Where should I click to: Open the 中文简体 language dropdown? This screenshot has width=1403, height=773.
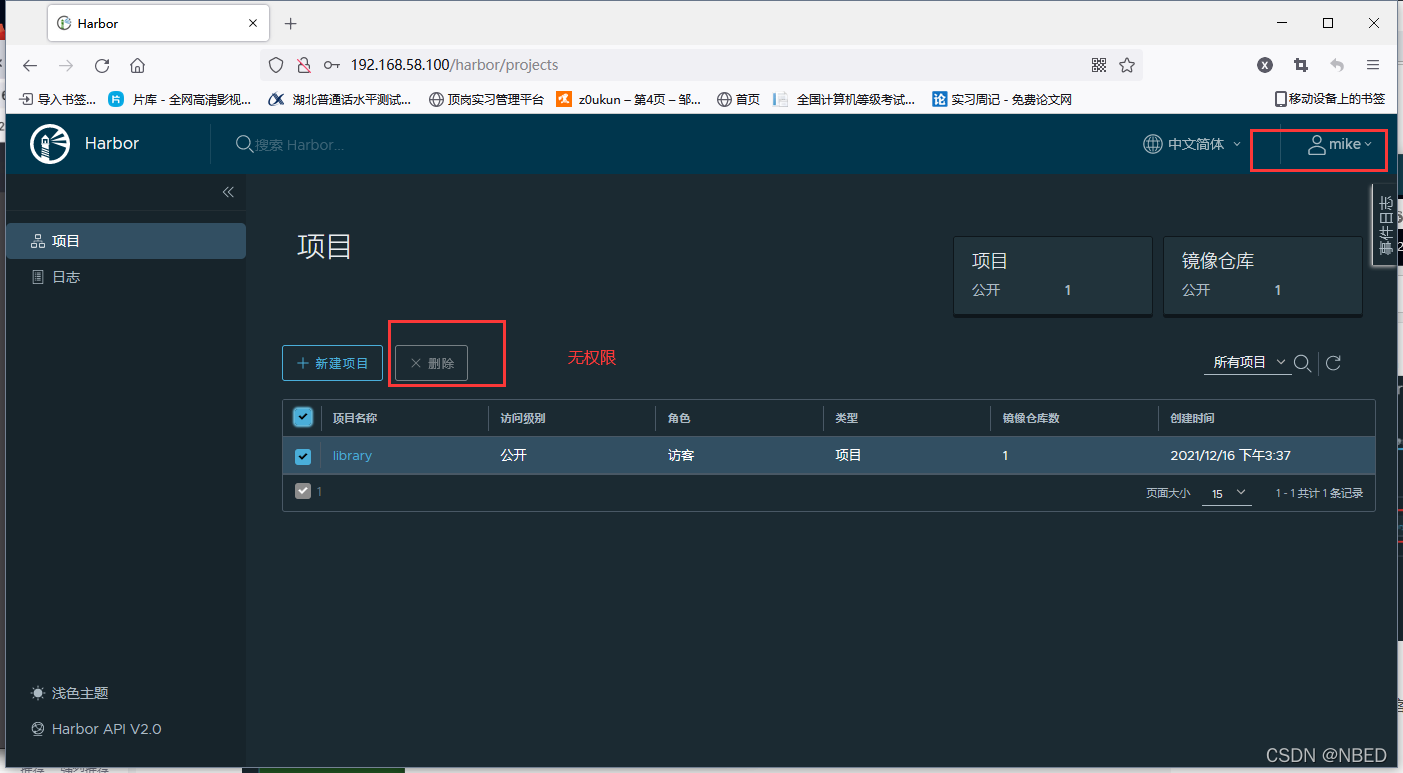pos(1192,144)
